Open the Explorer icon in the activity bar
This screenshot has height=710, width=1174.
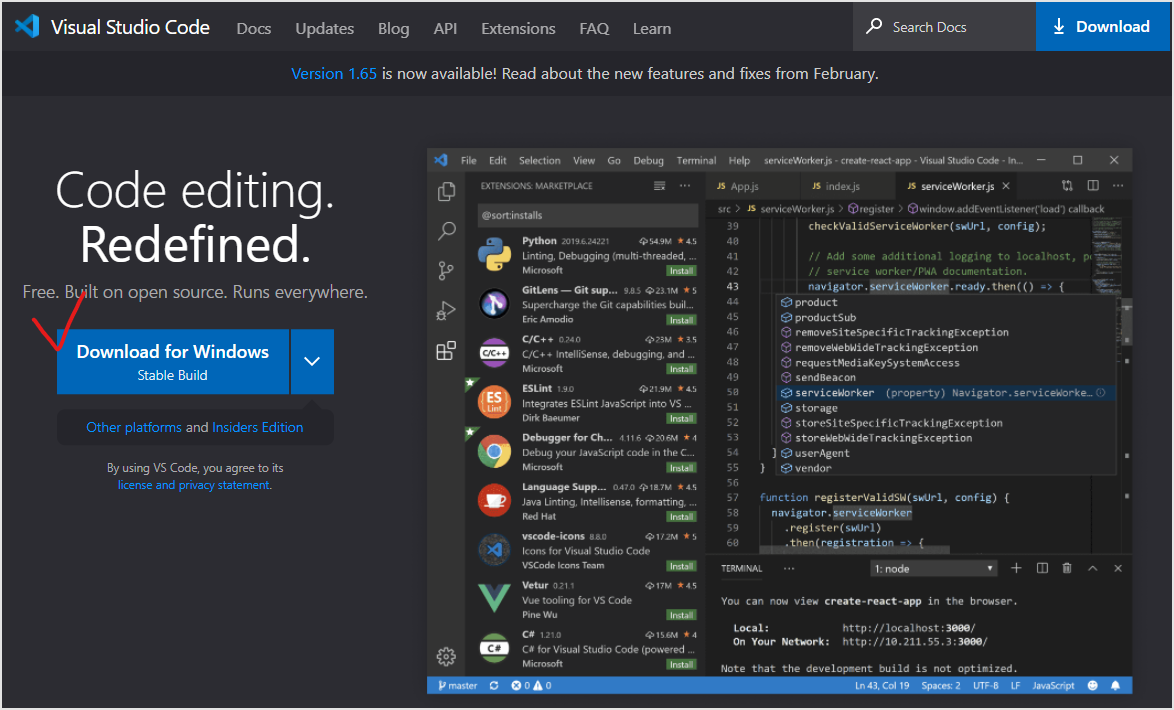point(446,192)
